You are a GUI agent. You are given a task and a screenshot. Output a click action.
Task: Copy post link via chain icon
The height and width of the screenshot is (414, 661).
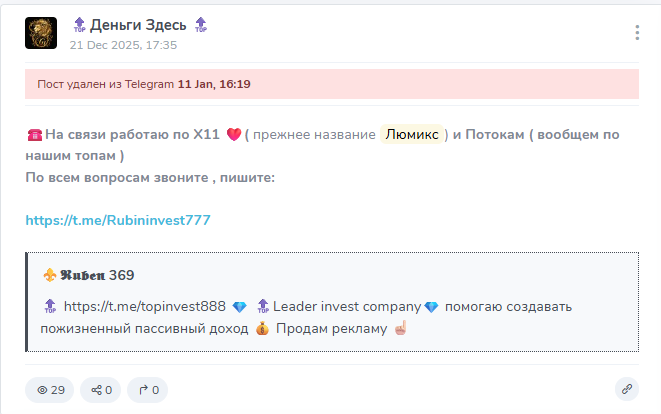627,389
